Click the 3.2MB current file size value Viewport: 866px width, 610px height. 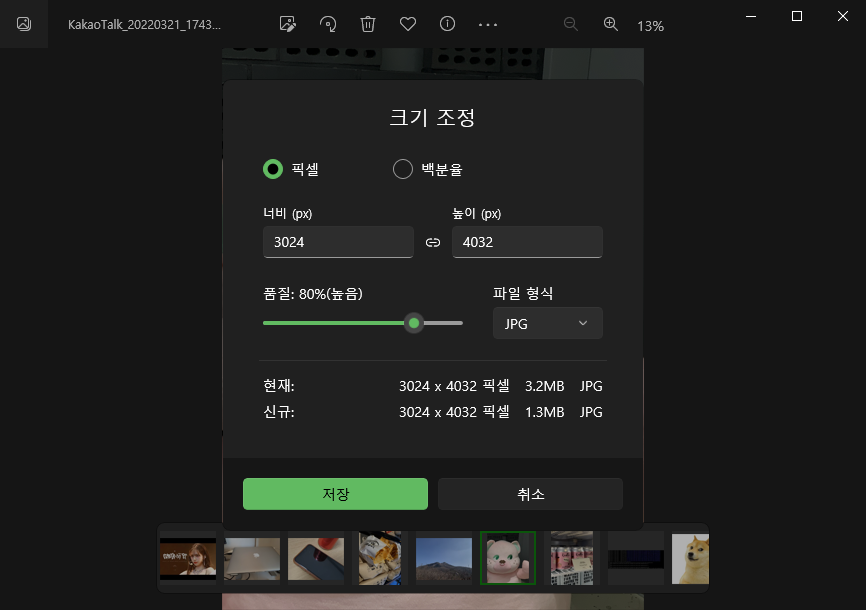pyautogui.click(x=545, y=386)
